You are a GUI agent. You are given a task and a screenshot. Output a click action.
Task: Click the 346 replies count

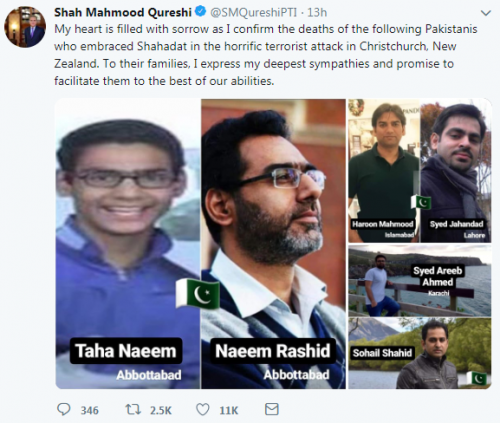89,410
